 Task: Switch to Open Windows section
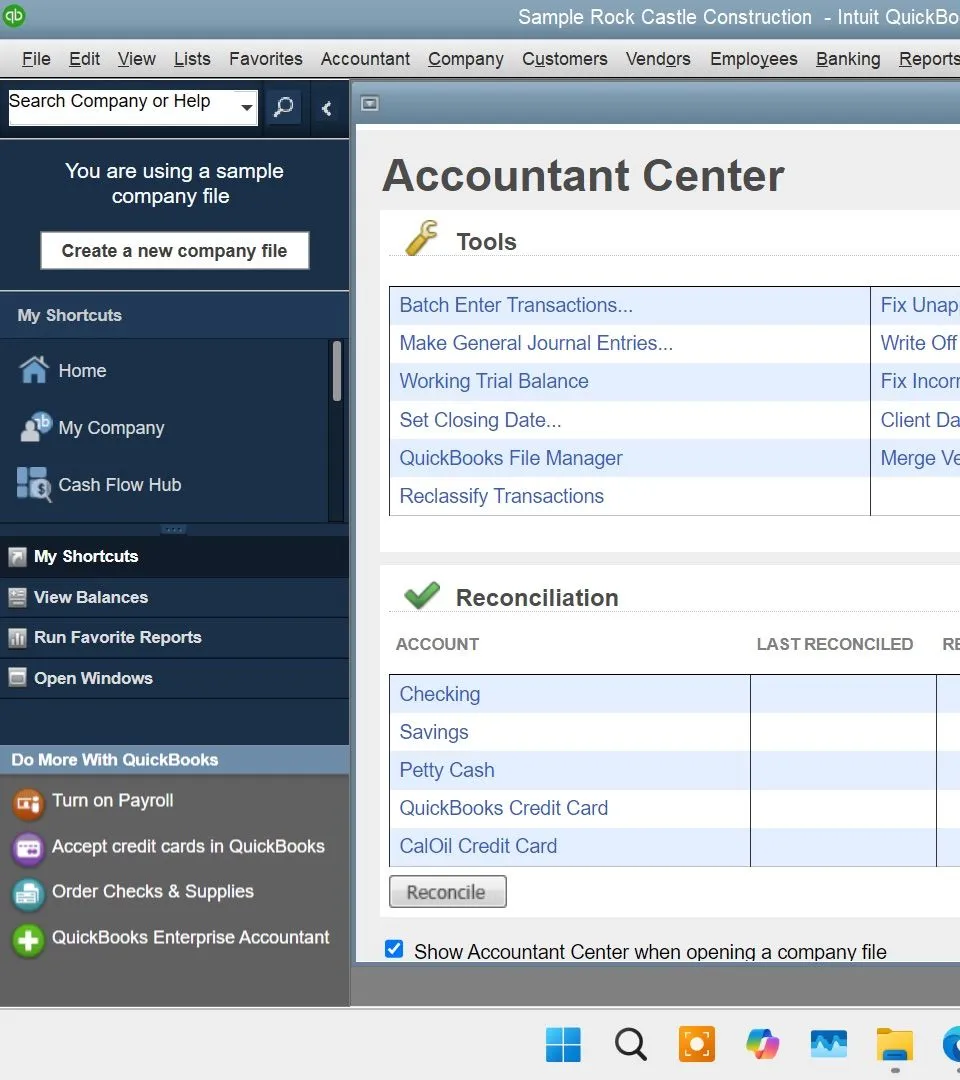(174, 678)
